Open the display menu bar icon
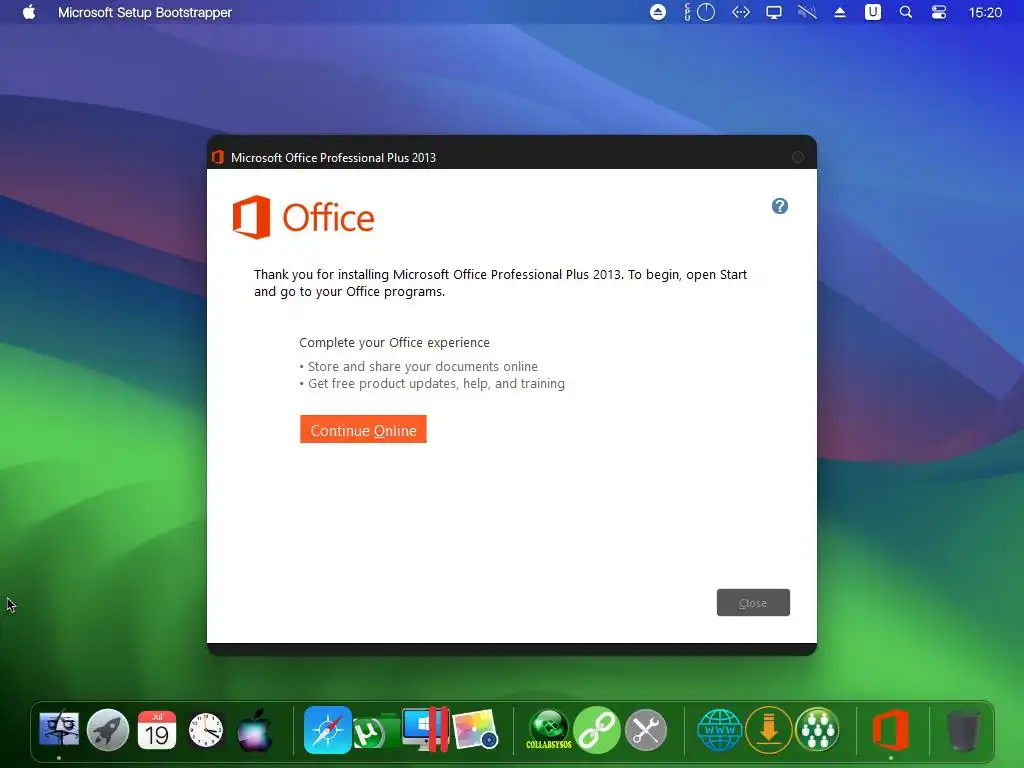This screenshot has width=1024, height=768. (x=774, y=12)
